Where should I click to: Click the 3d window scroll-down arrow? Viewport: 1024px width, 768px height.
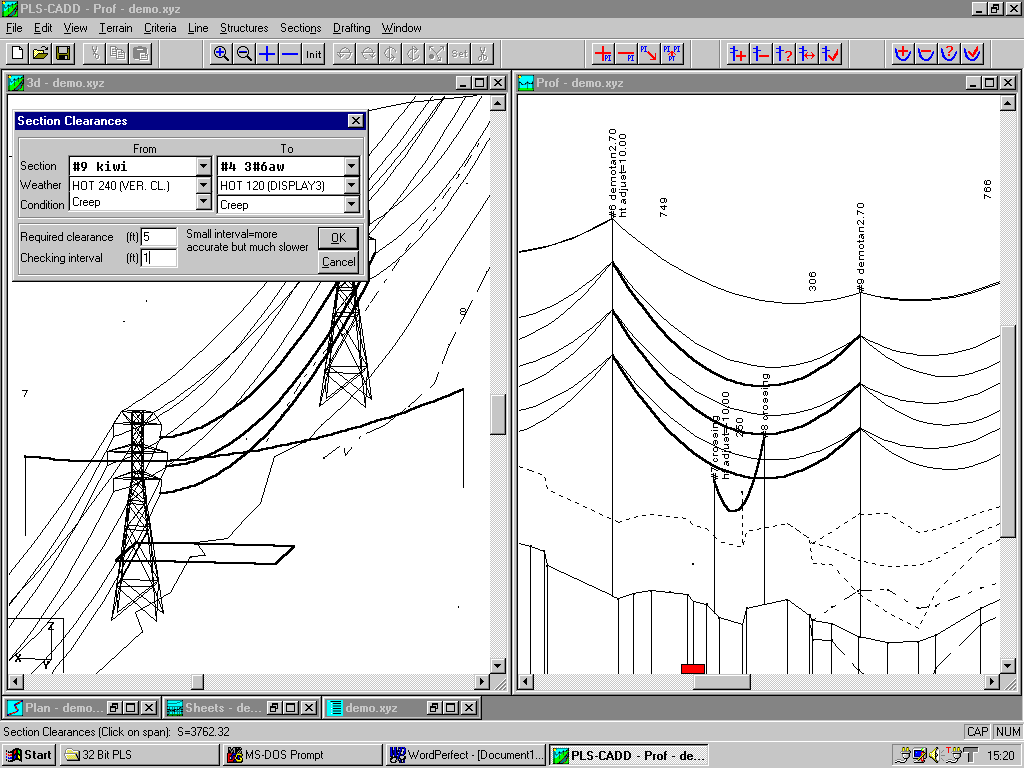tap(498, 666)
